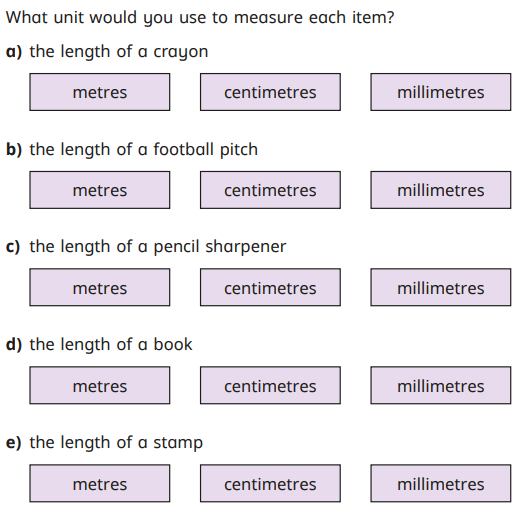
Task: Pick millimetres for the pencil sharpener
Action: coord(441,287)
